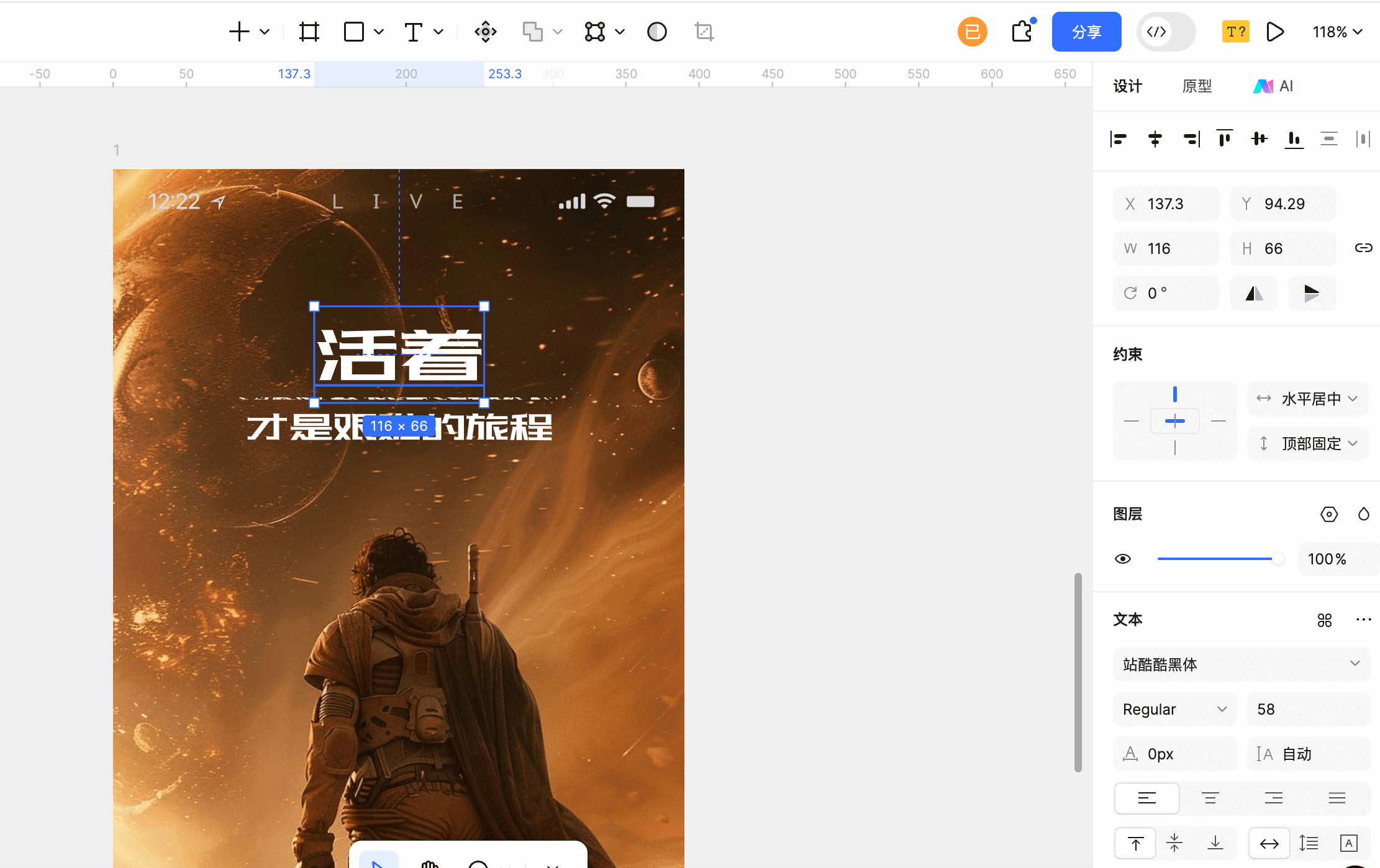
Task: Click the lock aspect ratio link icon
Action: [x=1363, y=248]
